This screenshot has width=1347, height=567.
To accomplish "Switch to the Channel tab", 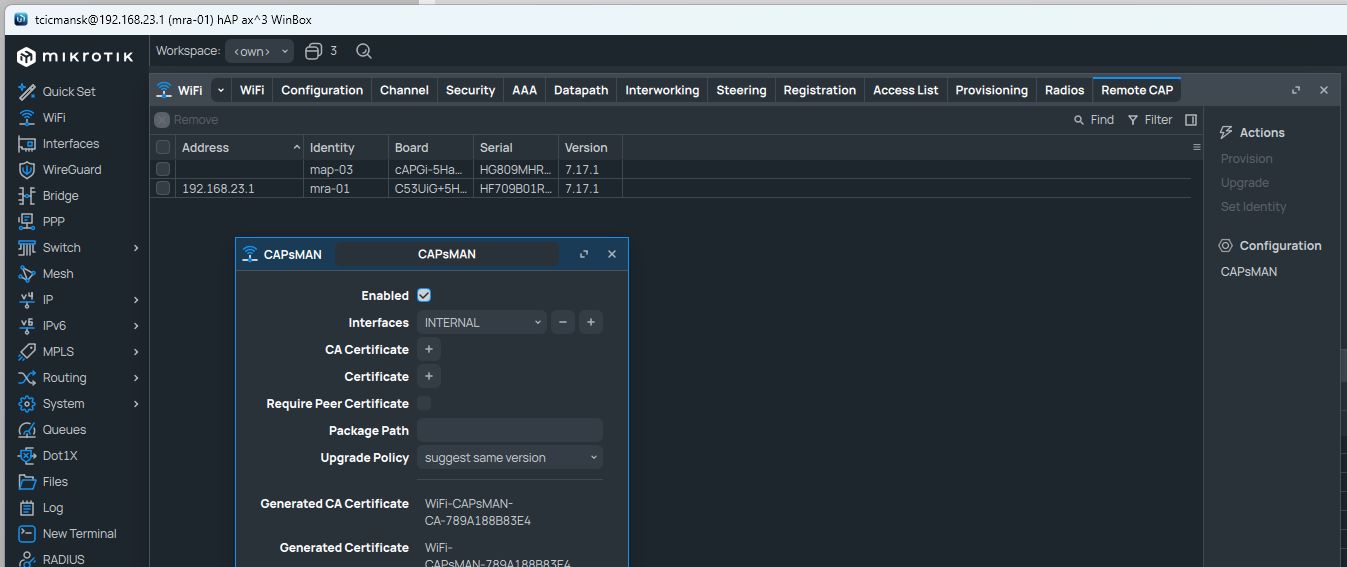I will click(x=404, y=90).
